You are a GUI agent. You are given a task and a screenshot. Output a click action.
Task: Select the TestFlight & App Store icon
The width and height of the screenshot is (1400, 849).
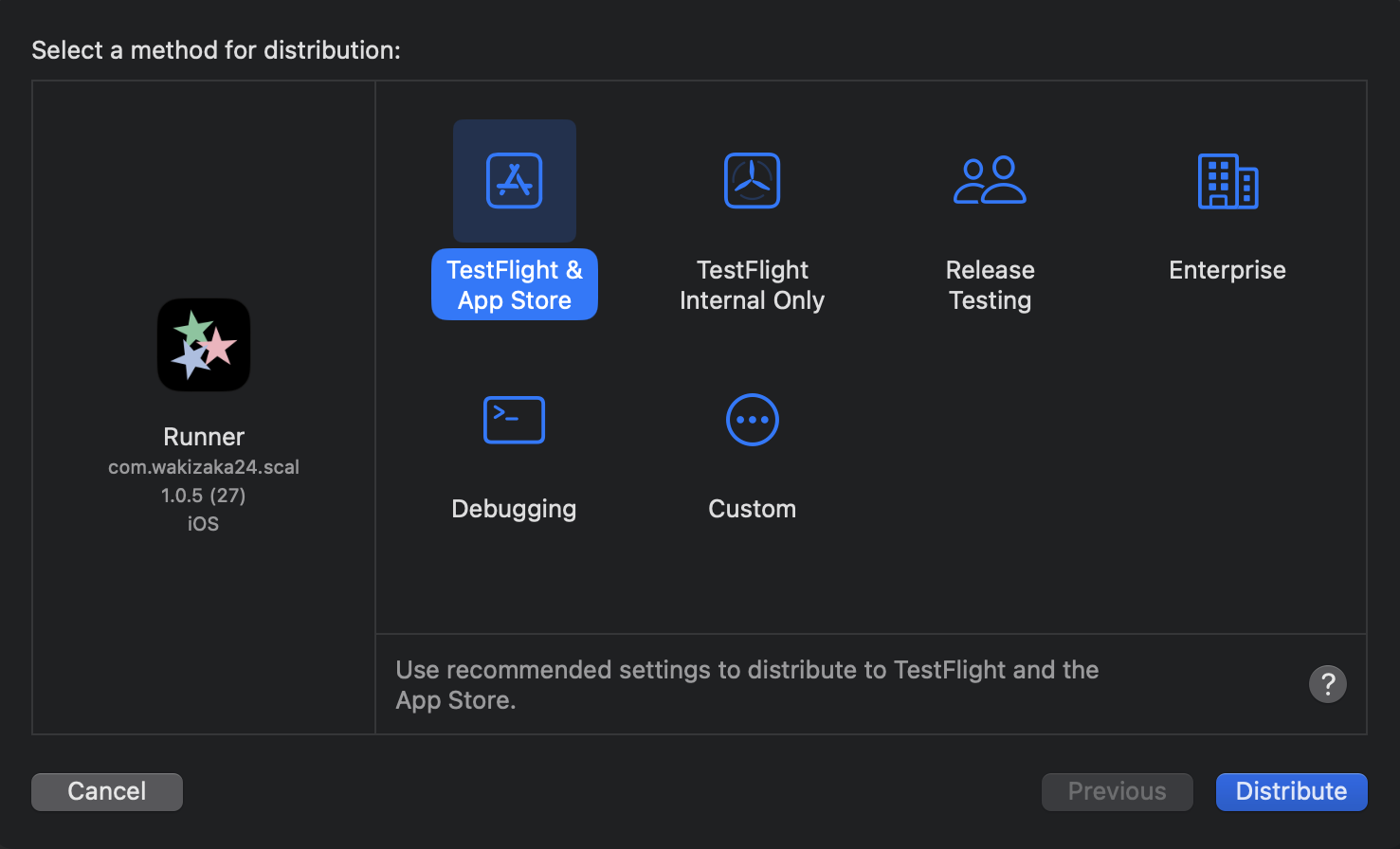514,180
